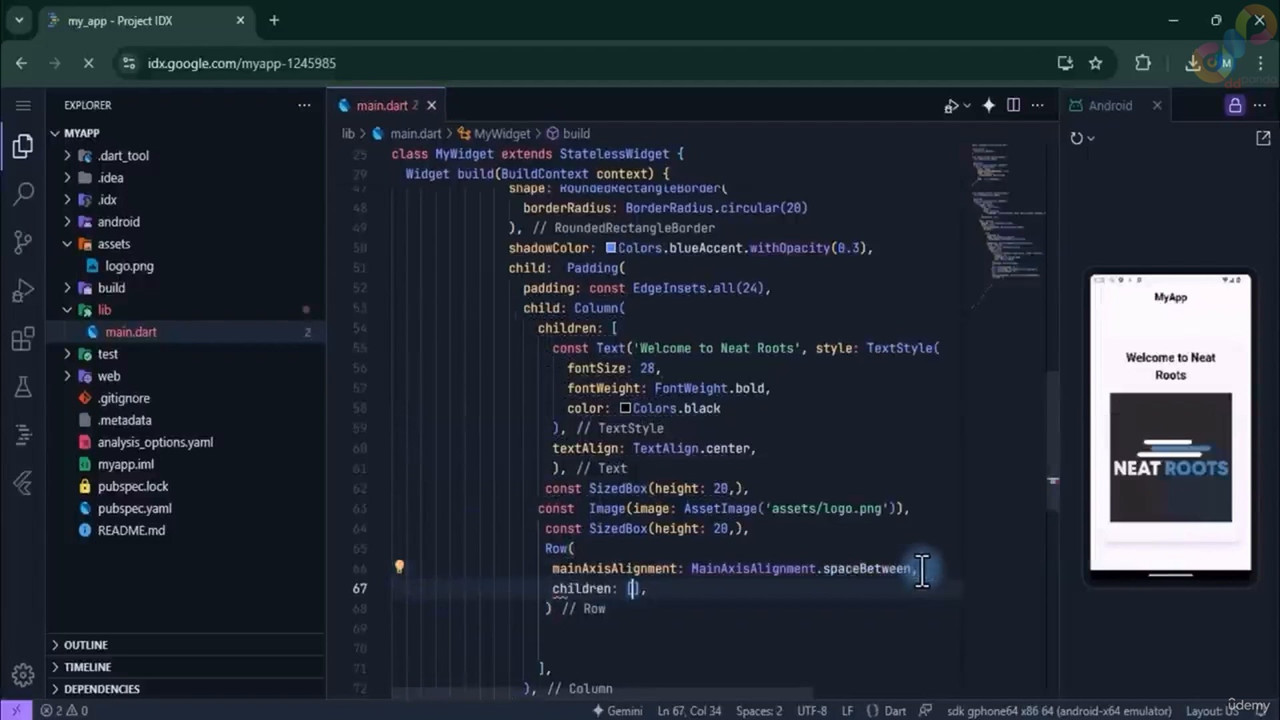The height and width of the screenshot is (720, 1280).
Task: Open the reload options dropdown in Android panel
Action: (1091, 138)
